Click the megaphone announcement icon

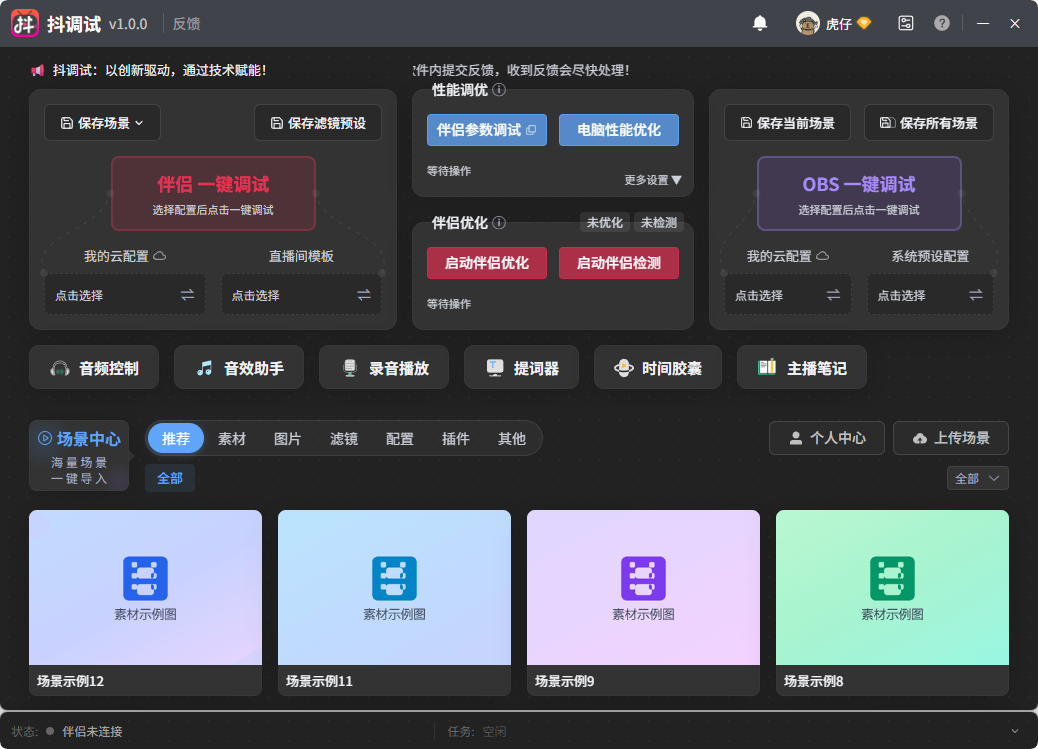click(x=38, y=70)
